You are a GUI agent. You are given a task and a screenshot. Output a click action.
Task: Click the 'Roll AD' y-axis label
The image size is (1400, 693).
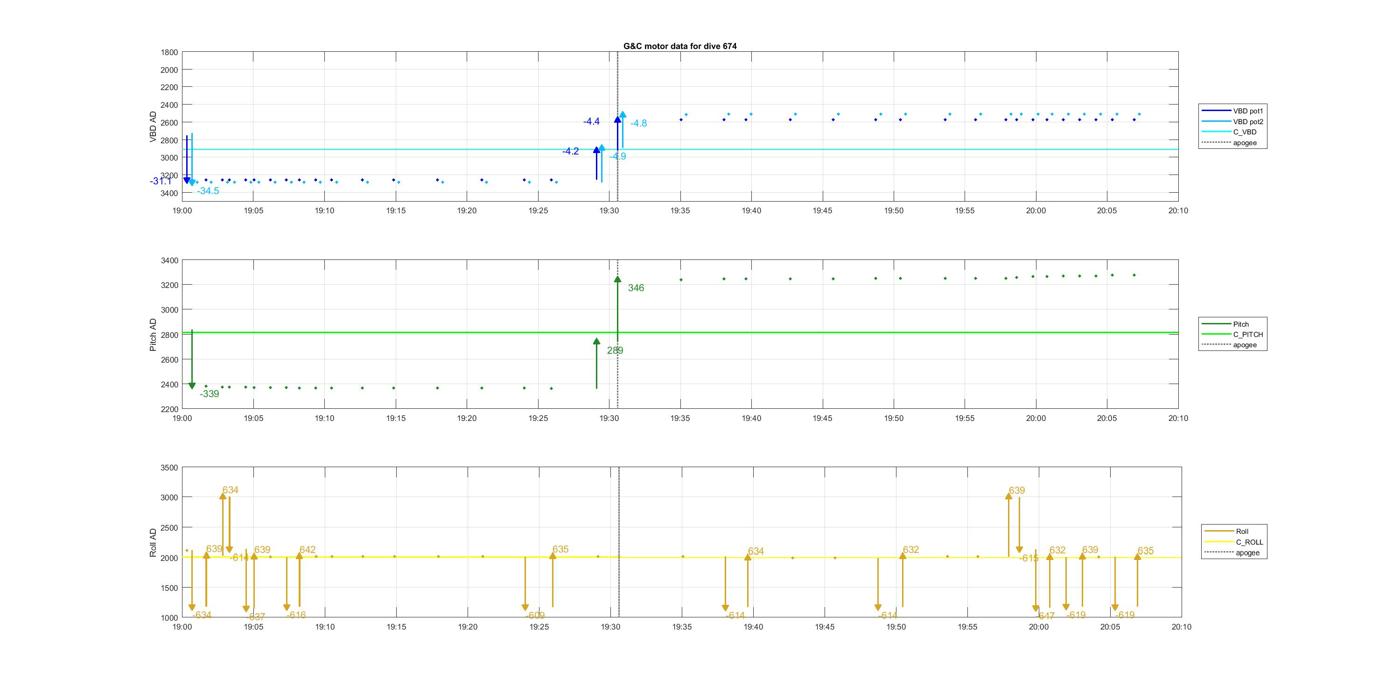[x=154, y=542]
